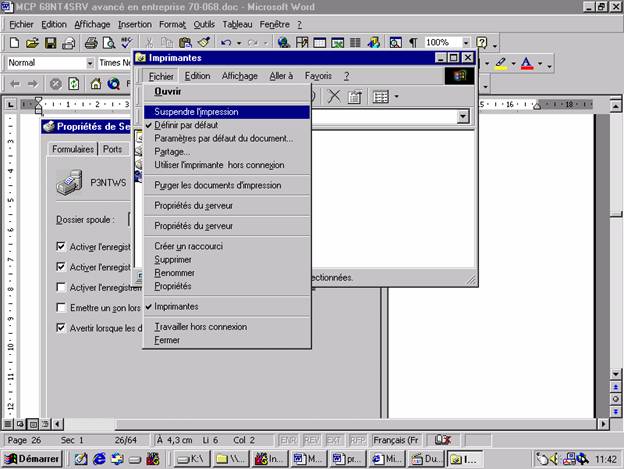This screenshot has height=469, width=624.
Task: Enable the unchecked Activer l'enregistrem checkbox
Action: (61, 287)
